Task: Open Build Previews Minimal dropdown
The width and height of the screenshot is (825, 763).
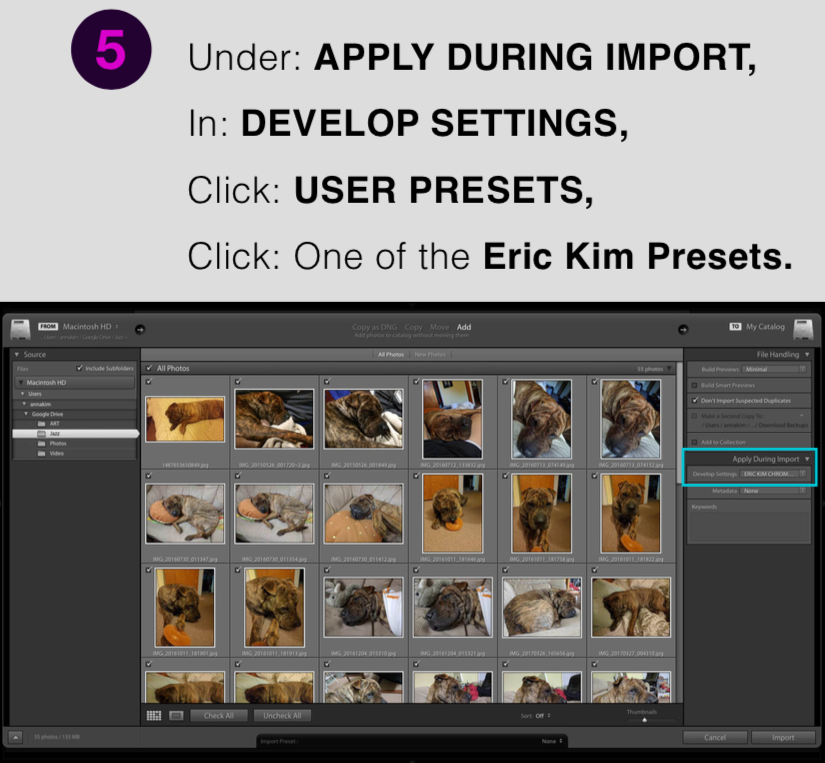Action: click(773, 369)
